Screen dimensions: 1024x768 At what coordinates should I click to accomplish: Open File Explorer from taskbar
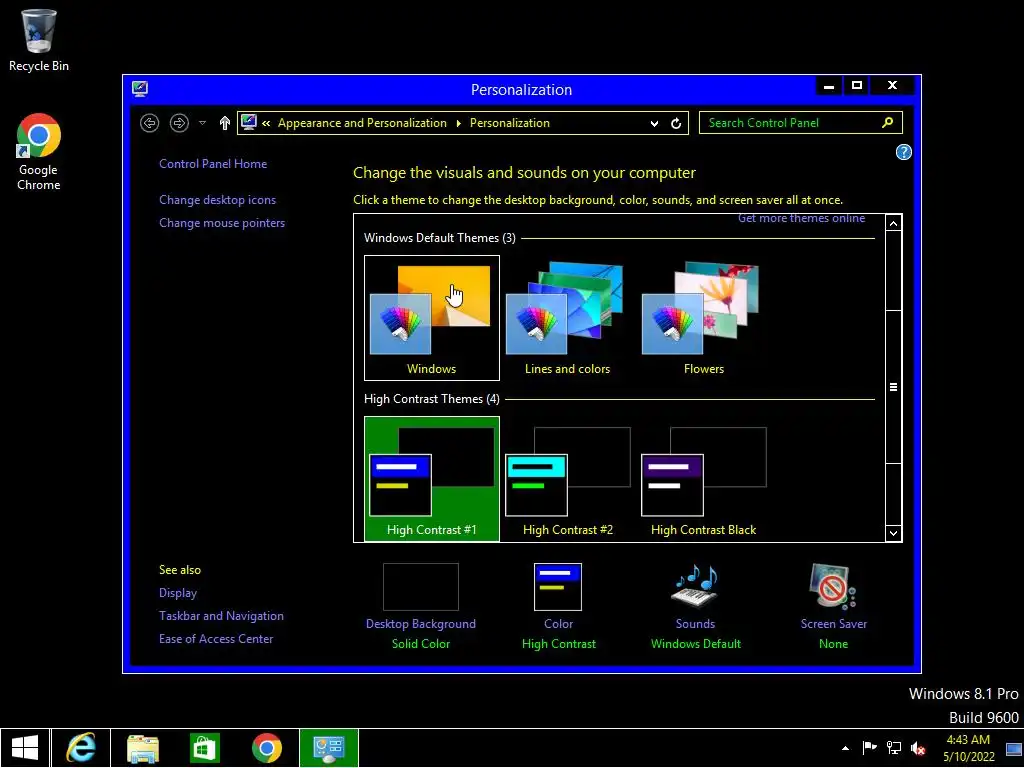pos(143,748)
